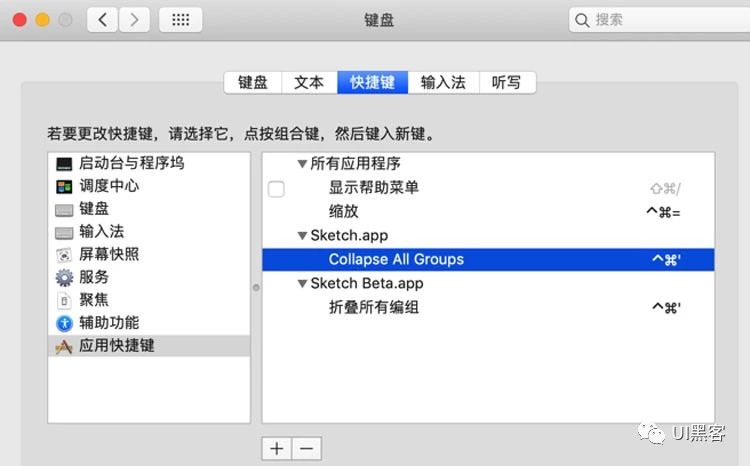Screen dimensions: 750x466
Task: Switch to the 听写 tab
Action: pos(506,83)
